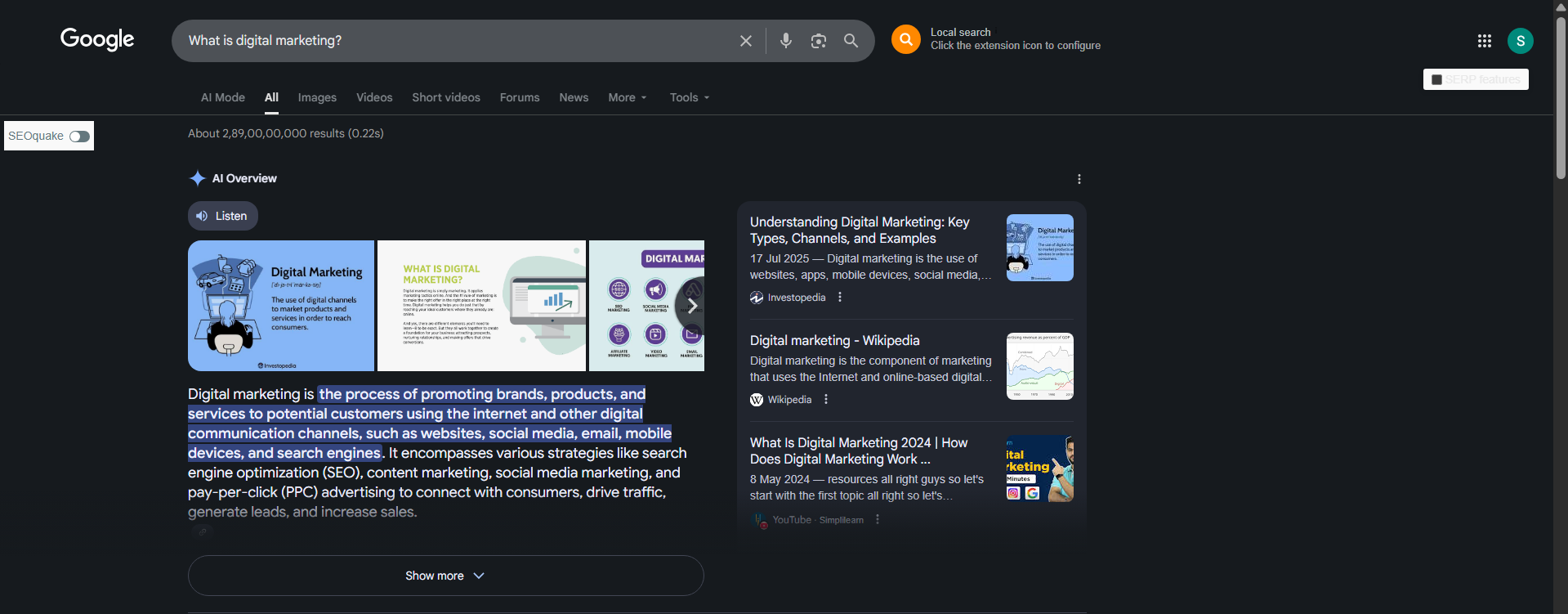Open What Is Digital Marketing 2024 video result
The height and width of the screenshot is (614, 1568).
859,451
